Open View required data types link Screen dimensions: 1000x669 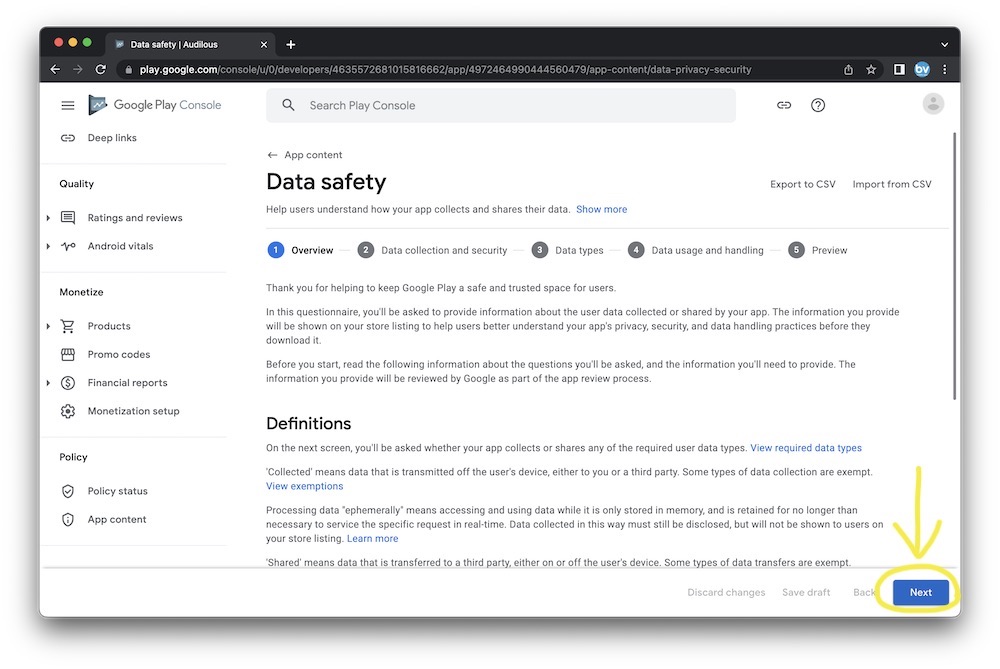(805, 448)
